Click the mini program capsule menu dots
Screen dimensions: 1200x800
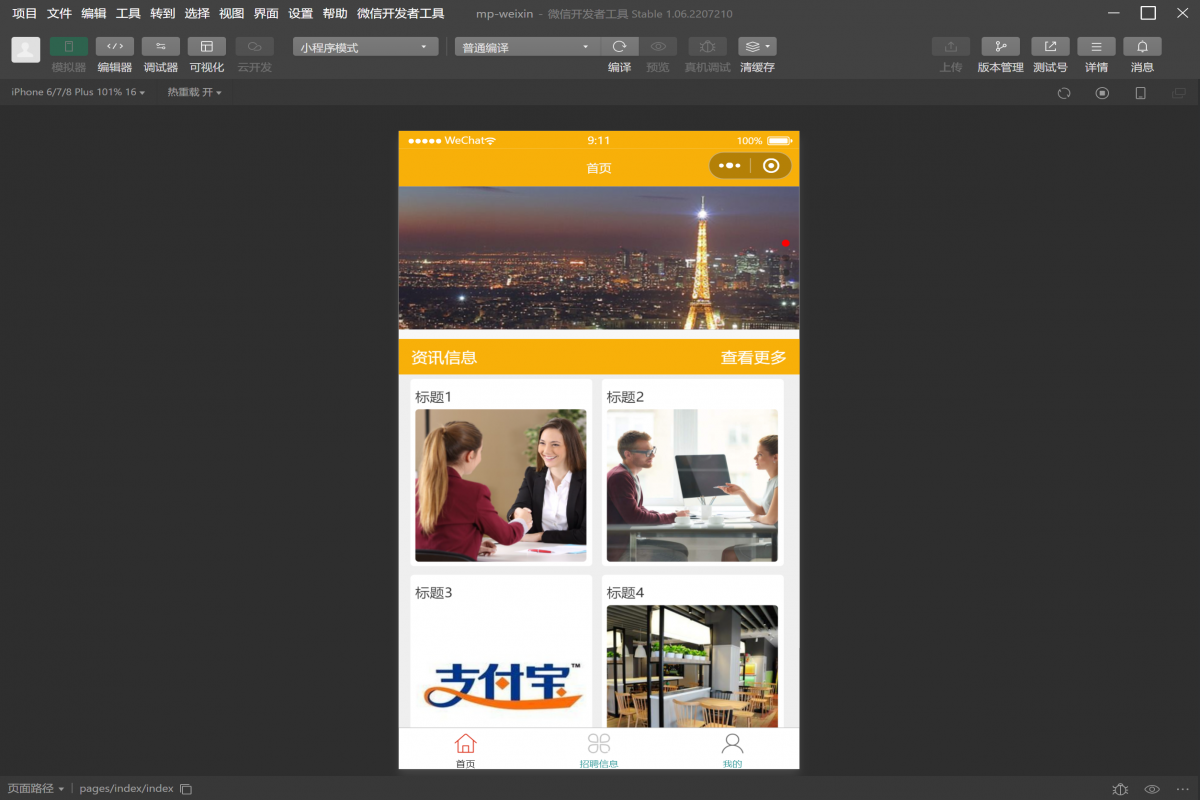729,166
